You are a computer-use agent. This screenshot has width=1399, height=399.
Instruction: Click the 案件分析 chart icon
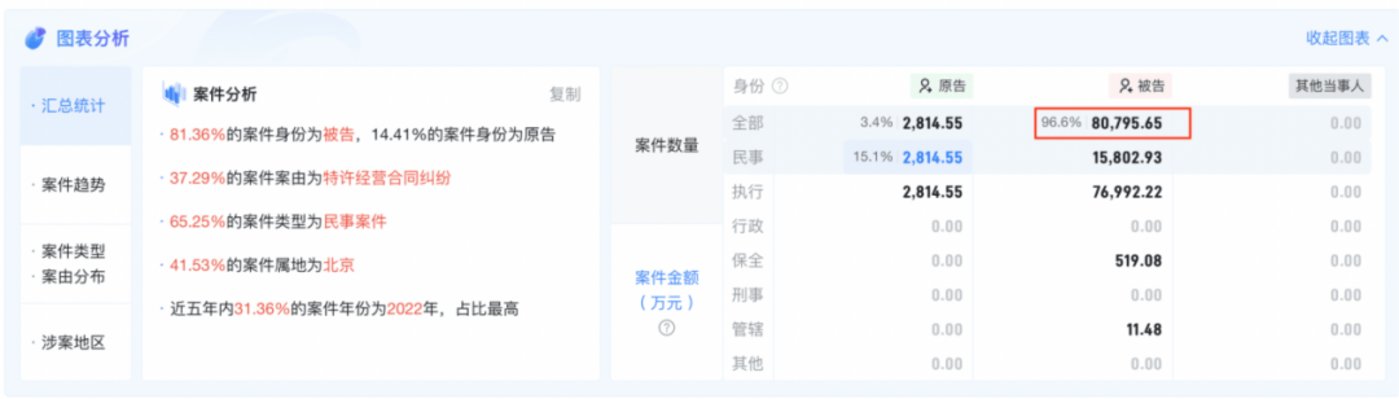pyautogui.click(x=174, y=94)
